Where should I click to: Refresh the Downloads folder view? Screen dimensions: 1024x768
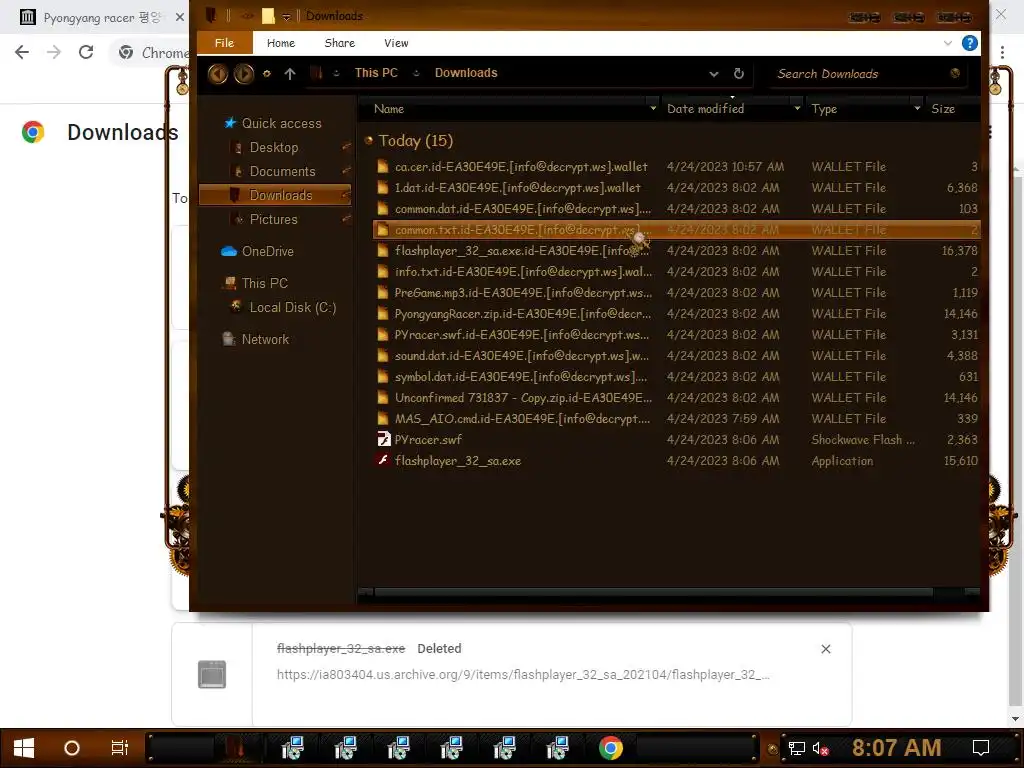[x=739, y=74]
